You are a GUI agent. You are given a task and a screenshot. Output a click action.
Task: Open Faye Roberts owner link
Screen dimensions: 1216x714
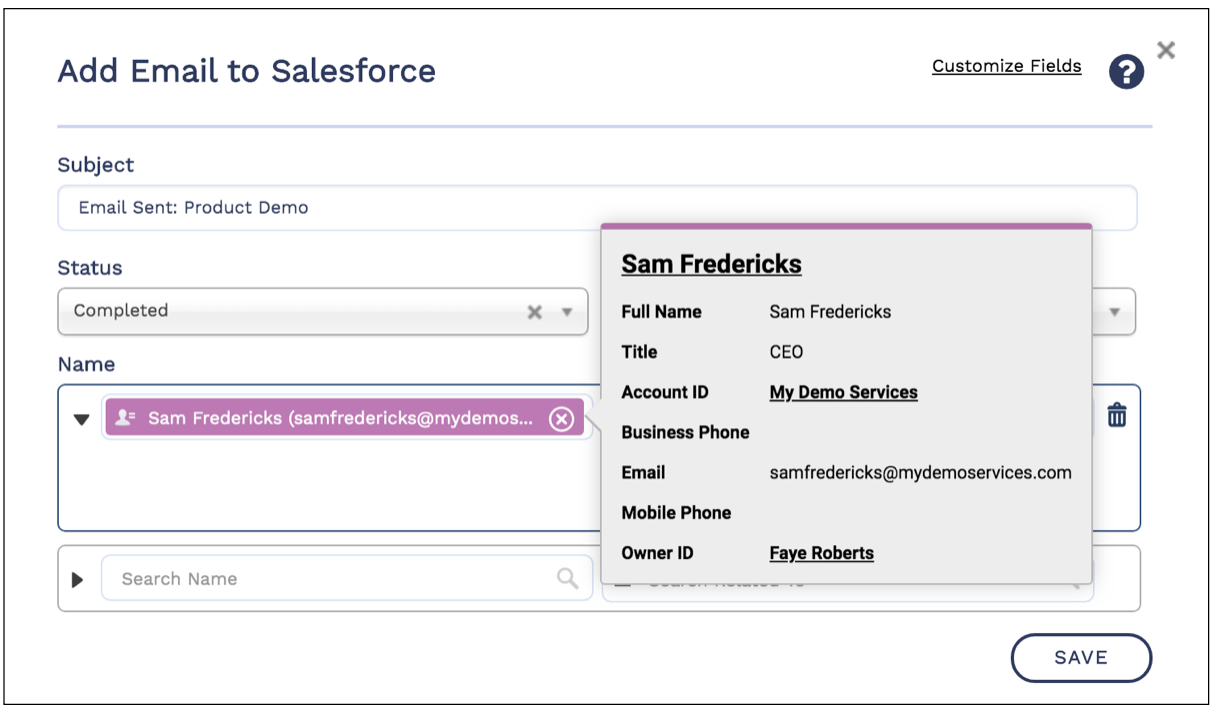pyautogui.click(x=821, y=553)
